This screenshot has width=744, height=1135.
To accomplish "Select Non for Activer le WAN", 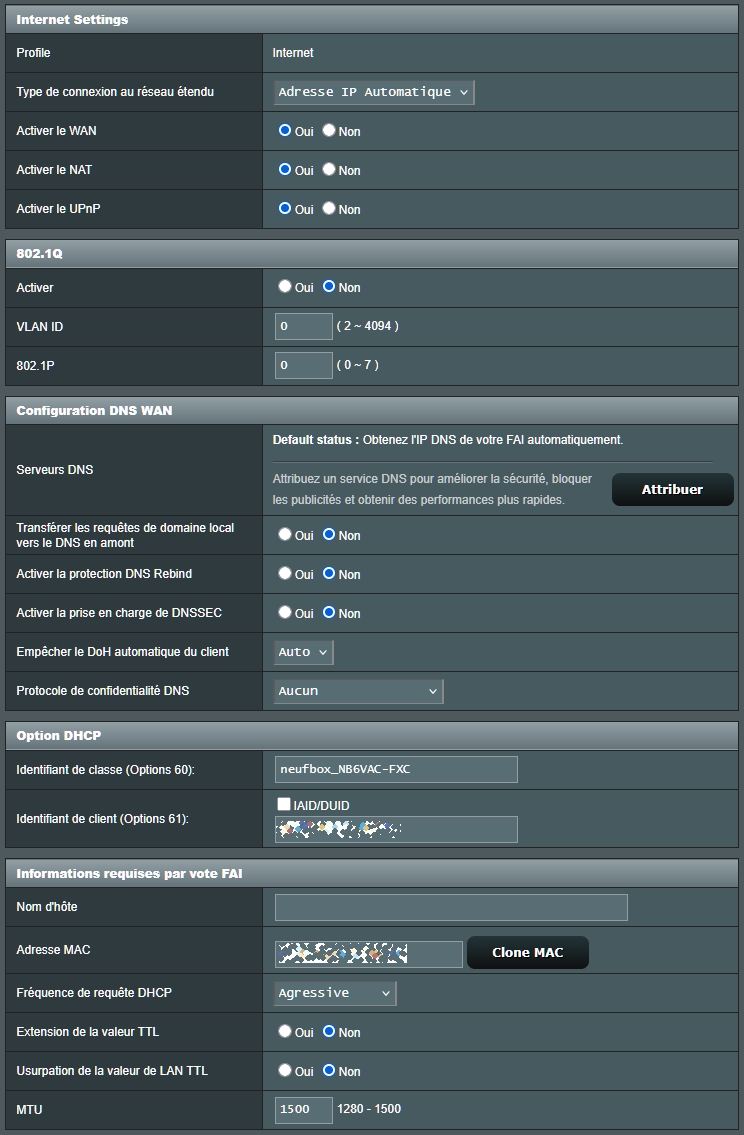I will (329, 130).
